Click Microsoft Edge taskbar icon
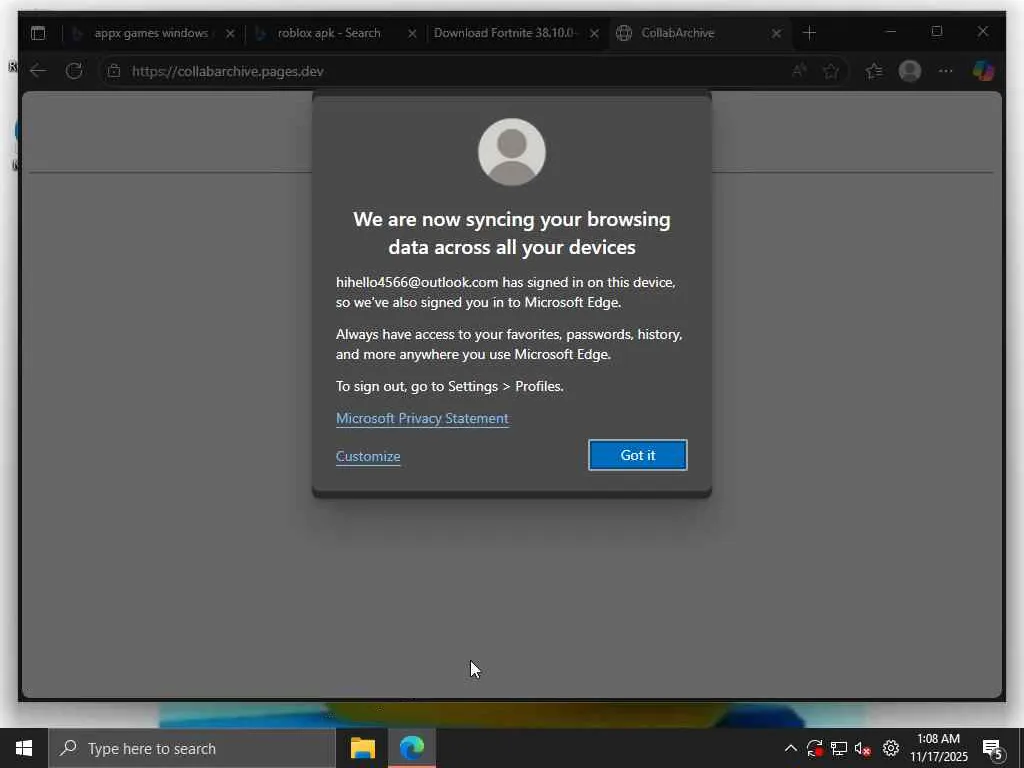This screenshot has height=768, width=1024. 412,748
